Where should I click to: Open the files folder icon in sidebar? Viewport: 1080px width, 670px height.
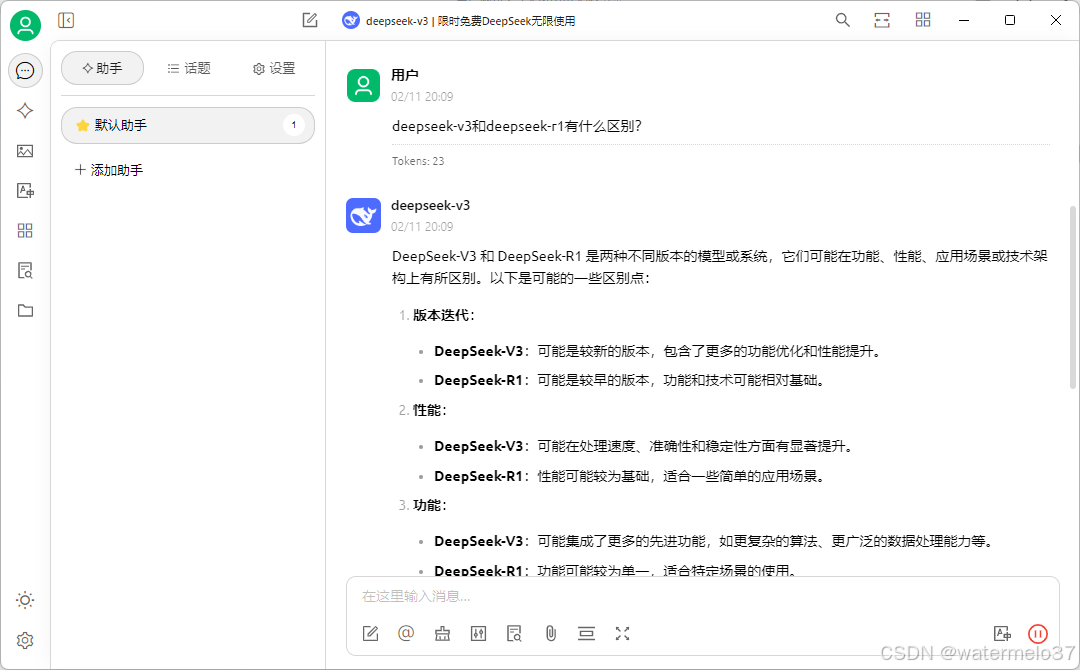25,310
